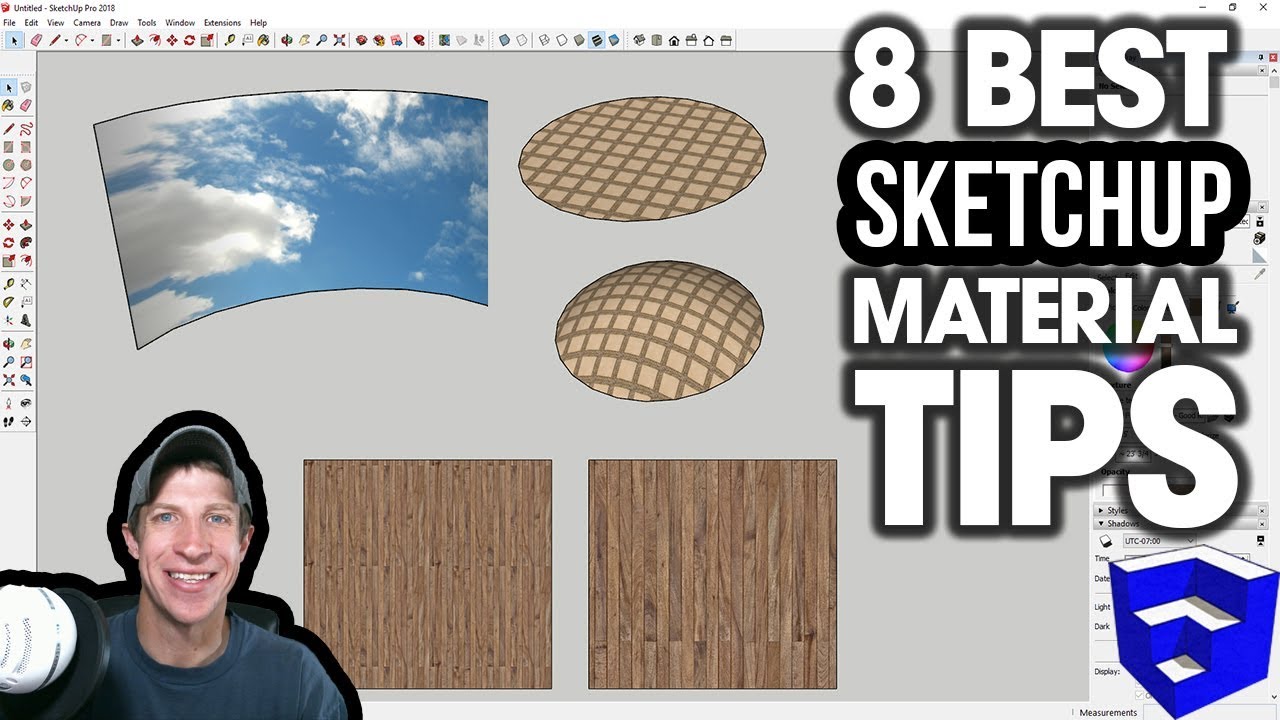Select the Freehand drawing tool

tap(26, 128)
